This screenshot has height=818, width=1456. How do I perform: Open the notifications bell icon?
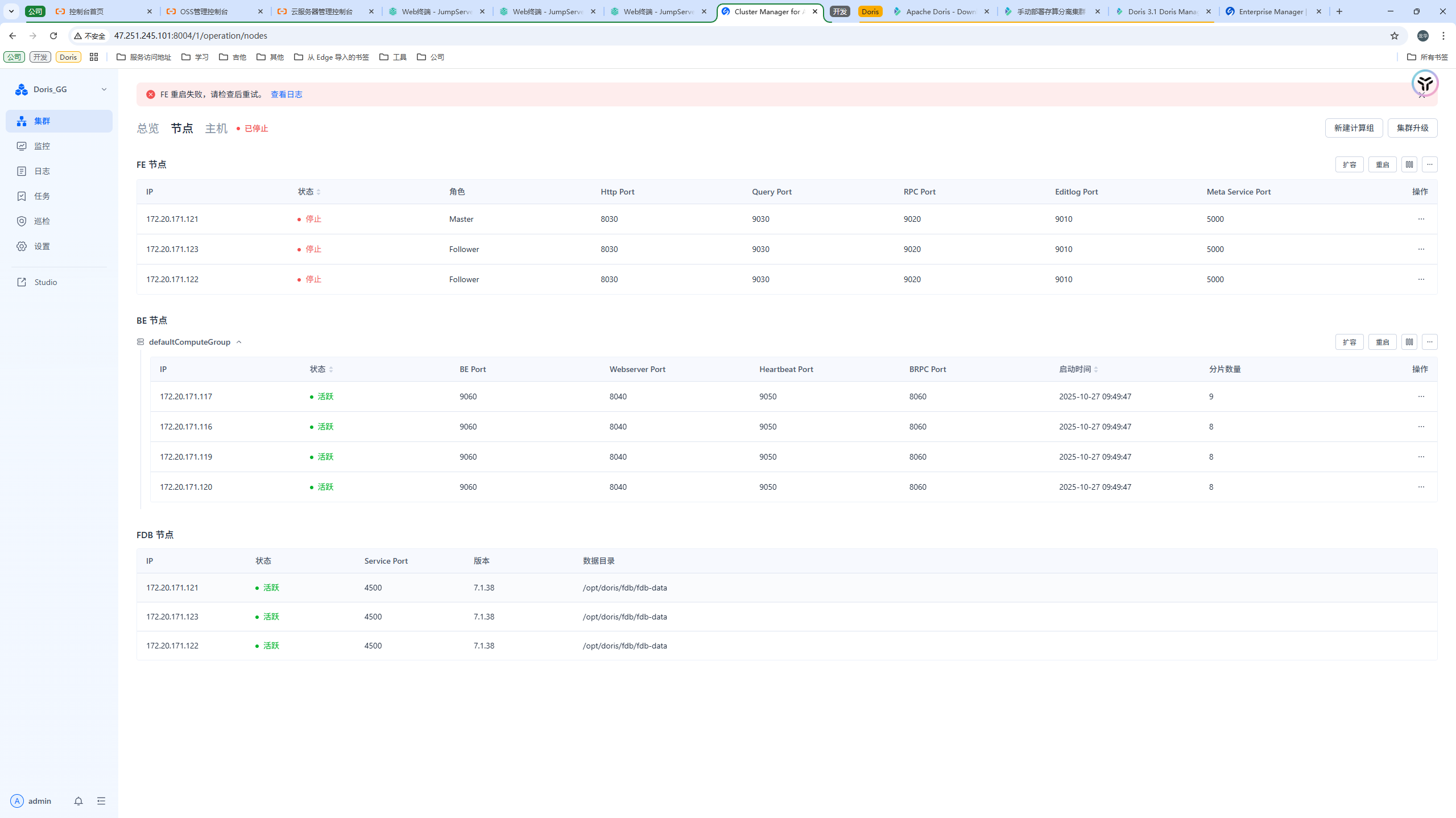[78, 801]
